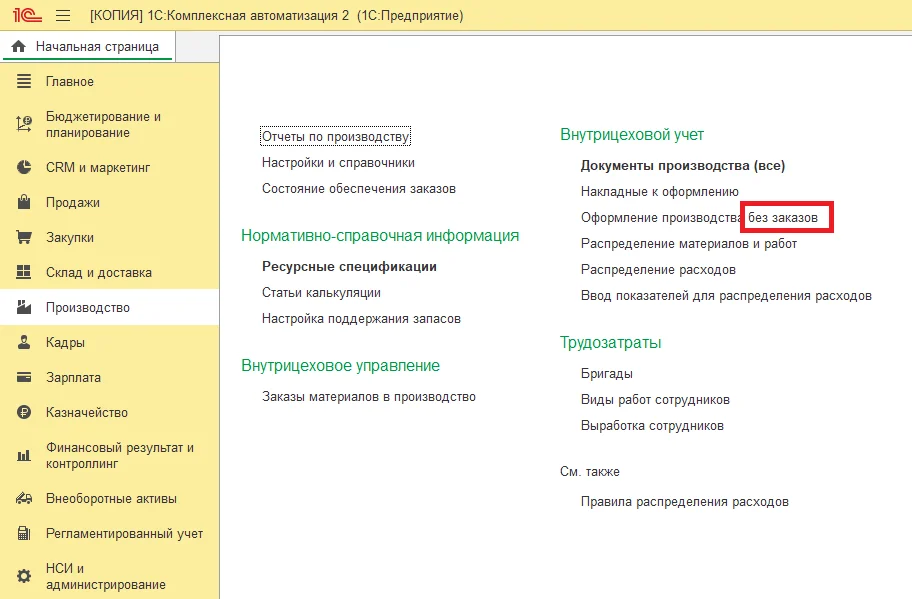Click the Трудозатраты heading
Viewport: 912px width, 599px height.
pyautogui.click(x=610, y=343)
